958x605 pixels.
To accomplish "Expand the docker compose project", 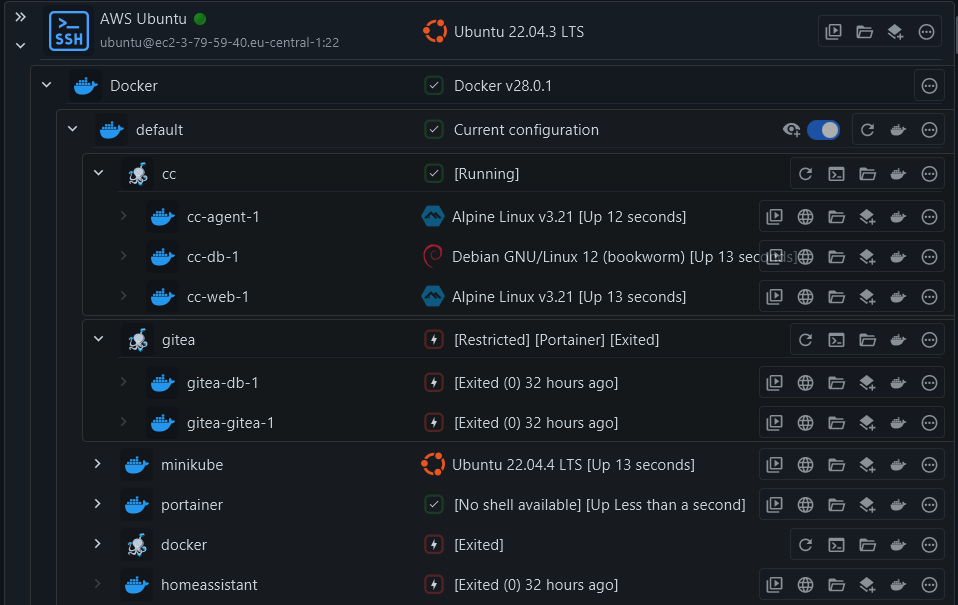I will click(98, 544).
